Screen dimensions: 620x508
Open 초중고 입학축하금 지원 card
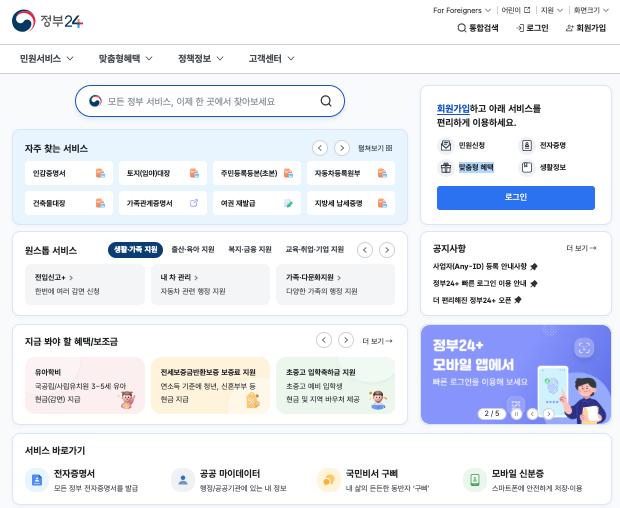coord(335,385)
